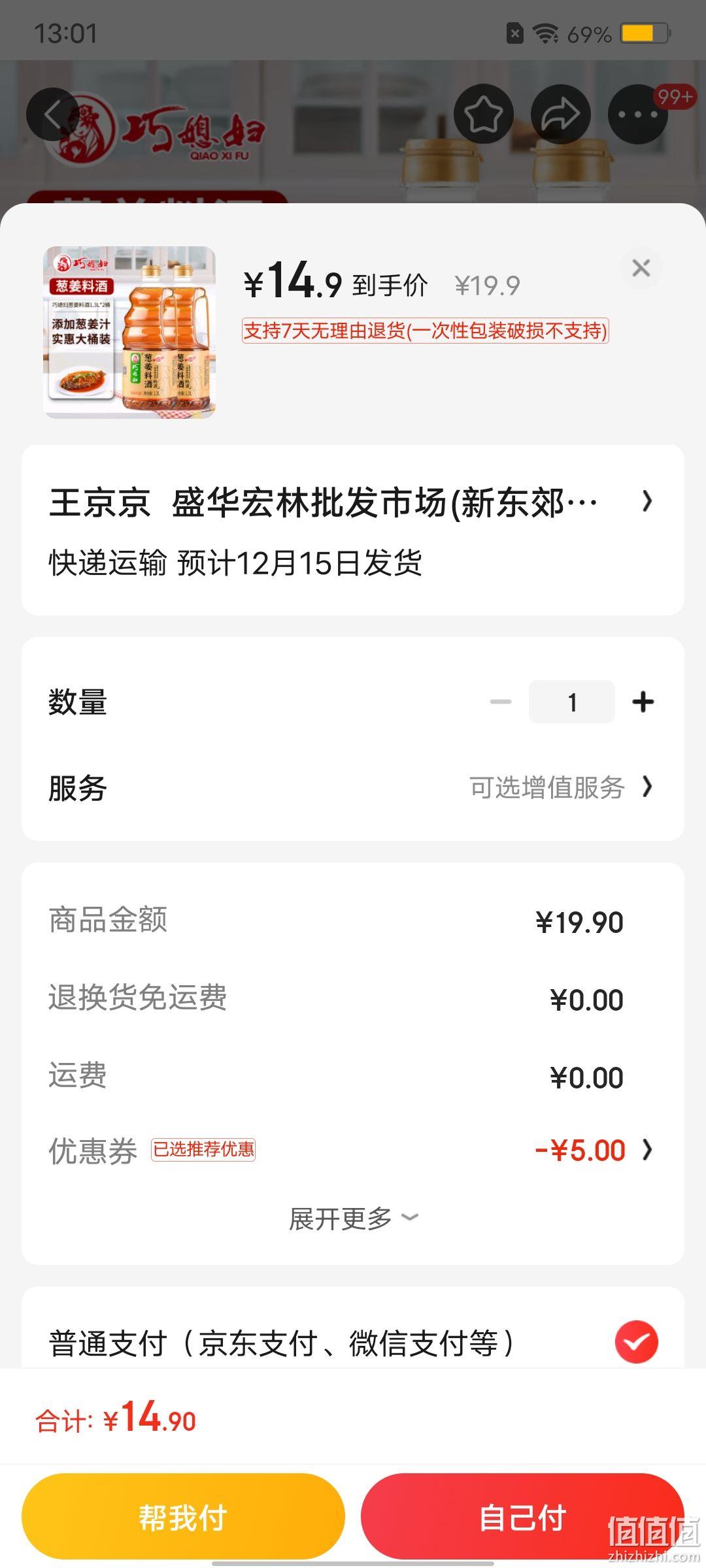This screenshot has height=1568, width=706.
Task: Tap the back arrow icon
Action: point(53,114)
